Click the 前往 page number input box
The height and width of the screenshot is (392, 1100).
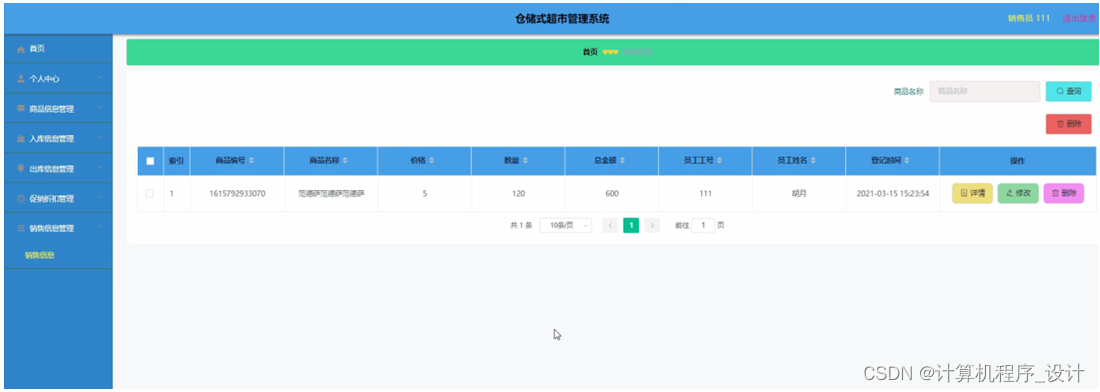click(x=703, y=225)
